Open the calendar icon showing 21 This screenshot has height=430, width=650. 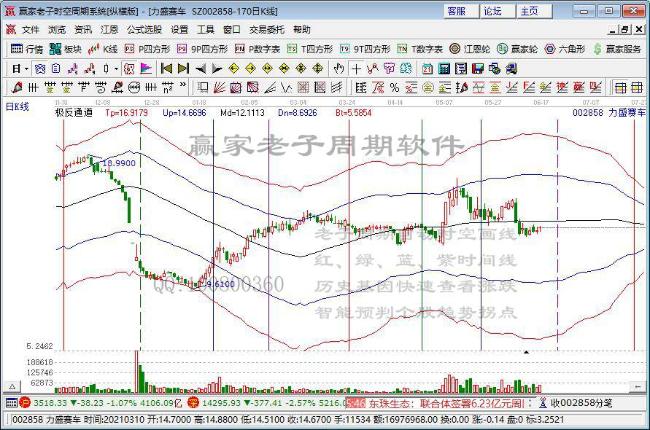[x=427, y=68]
